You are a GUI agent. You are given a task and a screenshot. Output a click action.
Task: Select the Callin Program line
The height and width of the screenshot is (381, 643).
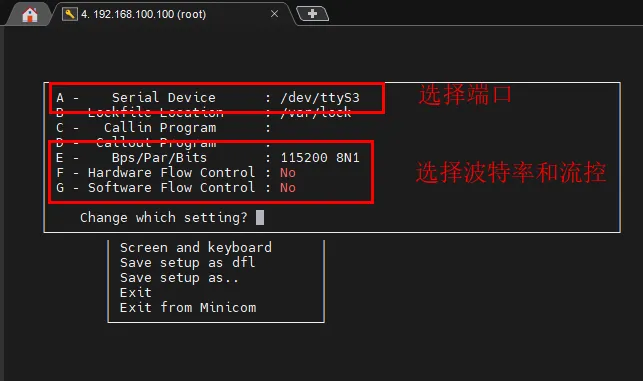pyautogui.click(x=164, y=128)
